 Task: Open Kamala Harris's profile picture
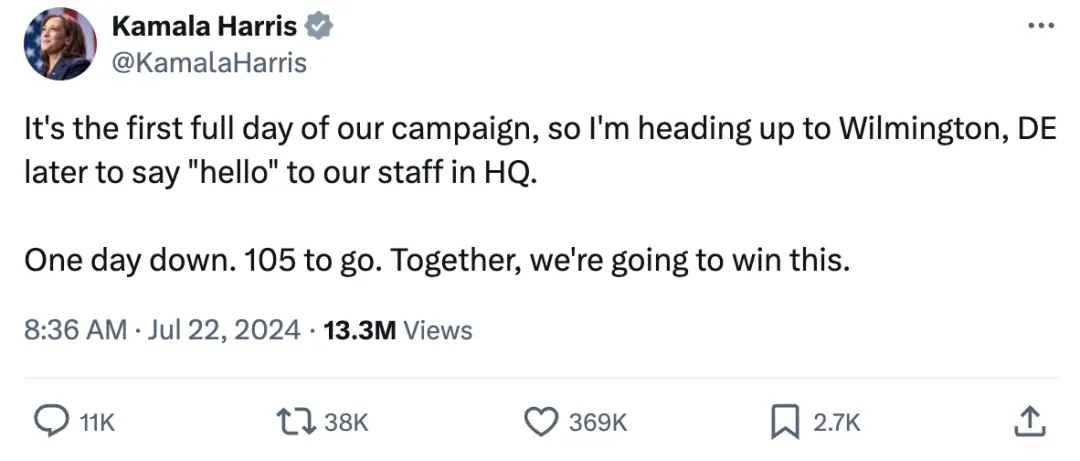tap(60, 44)
